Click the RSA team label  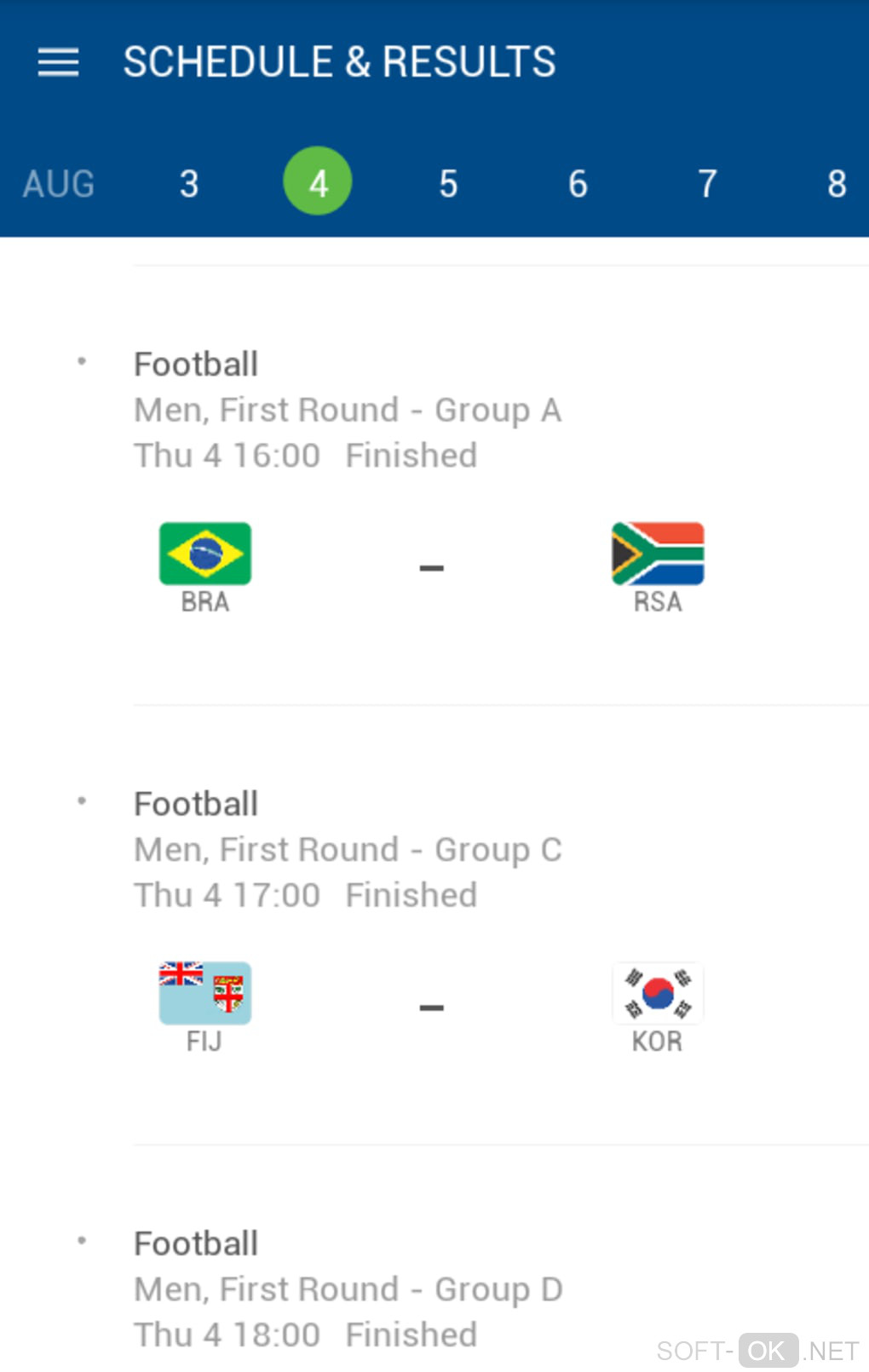(x=657, y=602)
